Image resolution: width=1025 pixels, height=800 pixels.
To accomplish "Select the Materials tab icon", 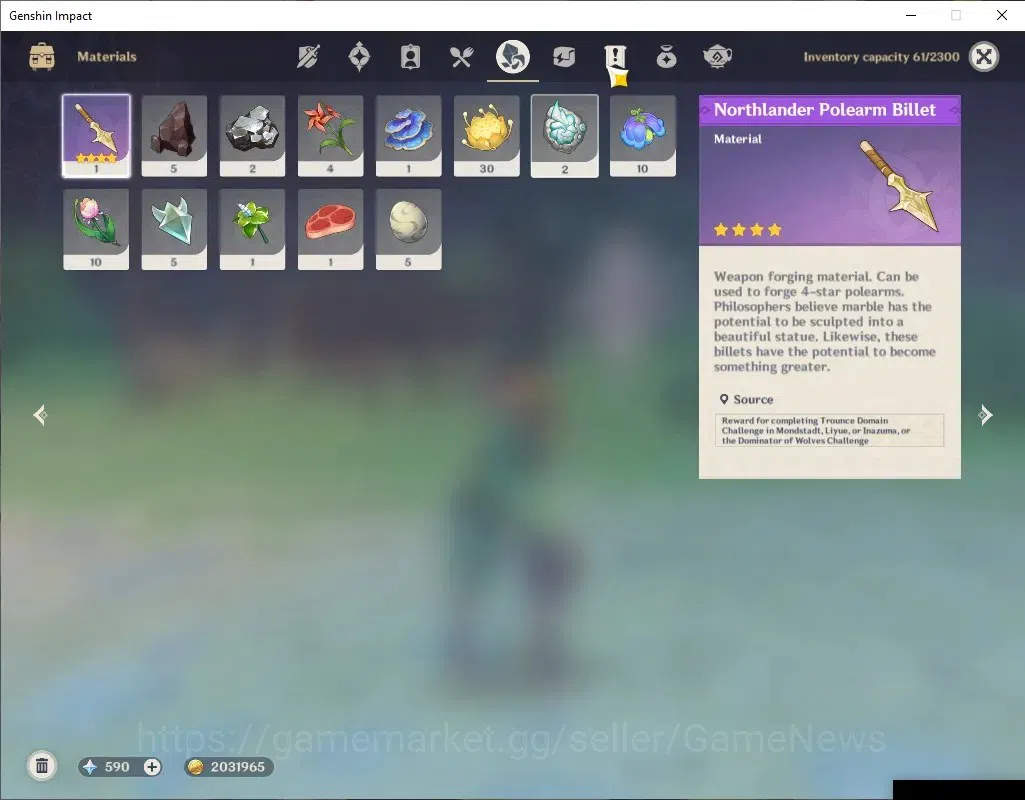I will tap(512, 57).
